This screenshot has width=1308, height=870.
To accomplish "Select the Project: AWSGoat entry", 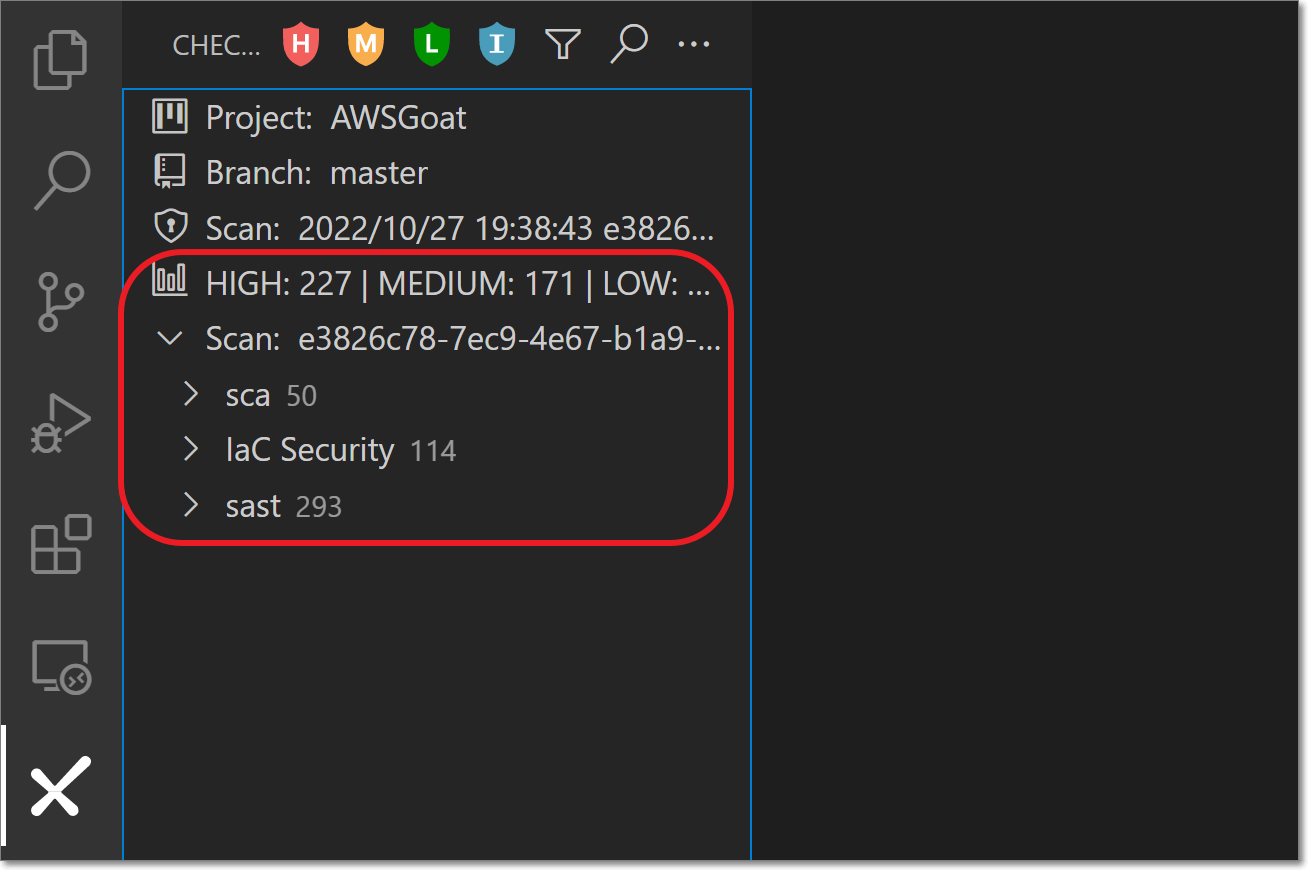I will coord(335,118).
